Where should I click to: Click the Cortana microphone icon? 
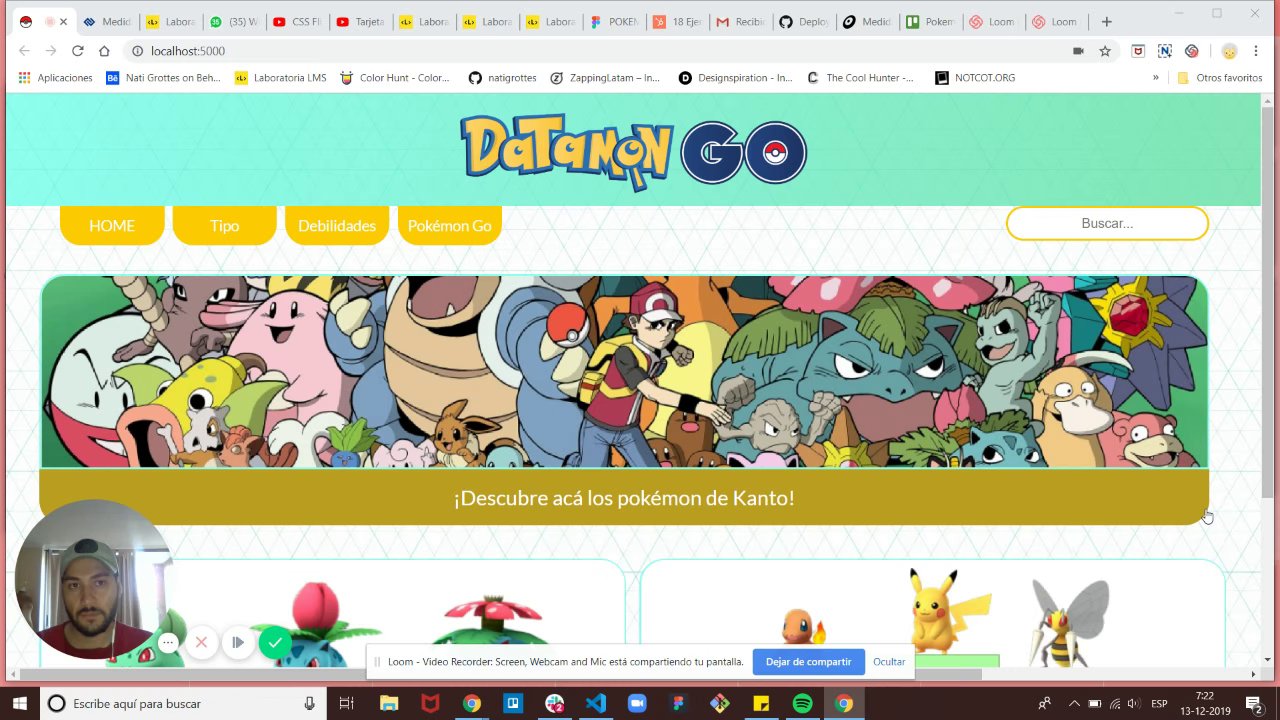pos(309,703)
